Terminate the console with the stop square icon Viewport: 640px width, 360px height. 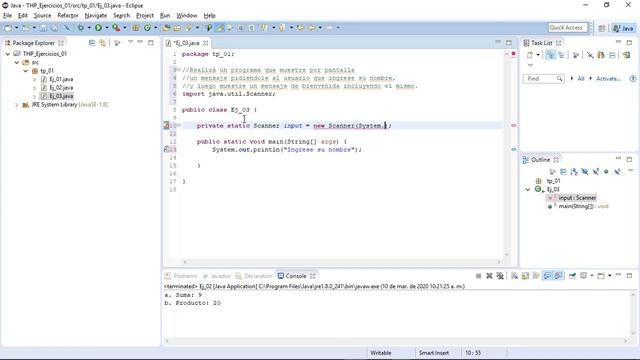tap(478, 276)
